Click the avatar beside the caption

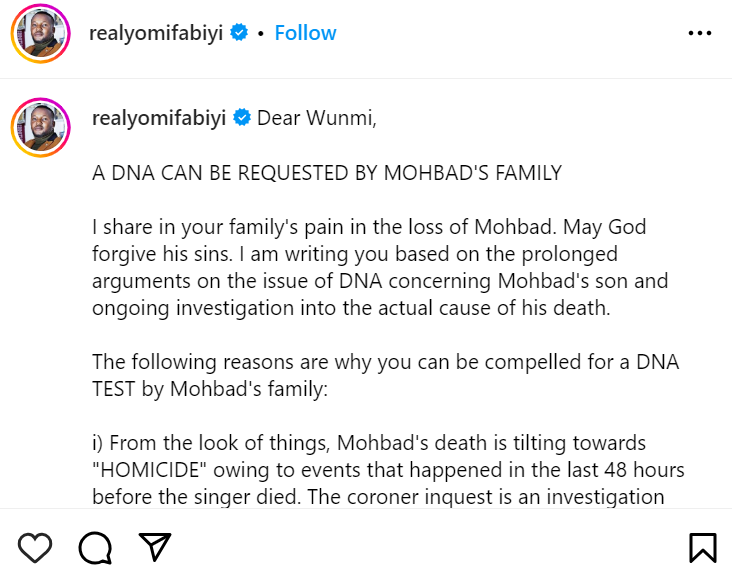point(41,128)
